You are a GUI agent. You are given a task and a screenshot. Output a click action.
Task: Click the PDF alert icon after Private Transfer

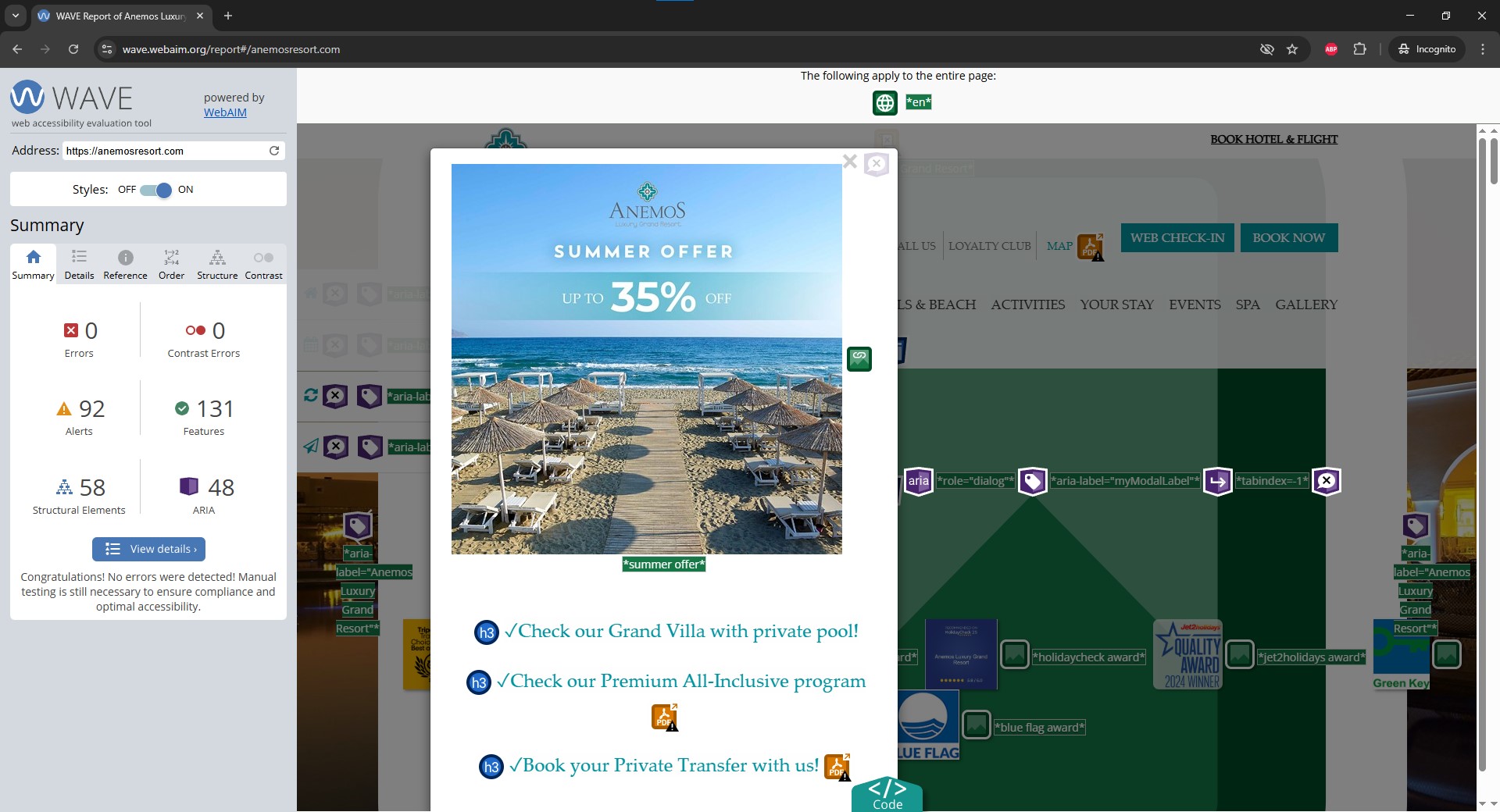pyautogui.click(x=837, y=767)
